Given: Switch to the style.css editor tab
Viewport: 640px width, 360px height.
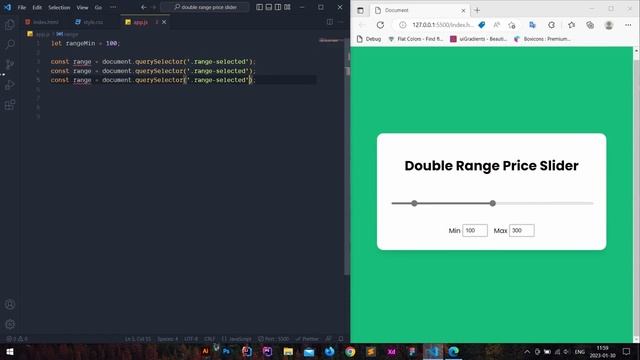Looking at the screenshot, I should coord(89,22).
